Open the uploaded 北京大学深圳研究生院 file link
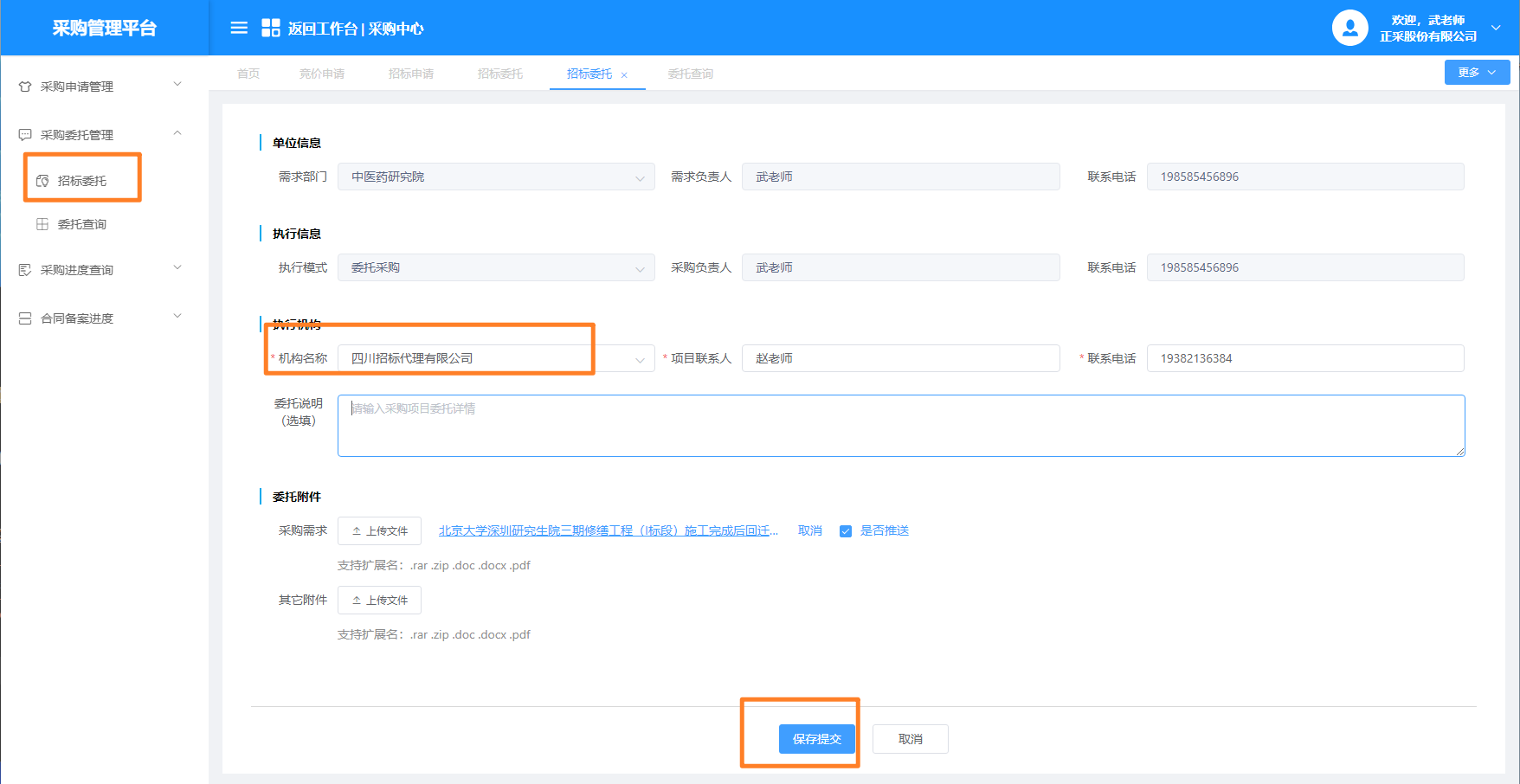The width and height of the screenshot is (1520, 784). 608,530
